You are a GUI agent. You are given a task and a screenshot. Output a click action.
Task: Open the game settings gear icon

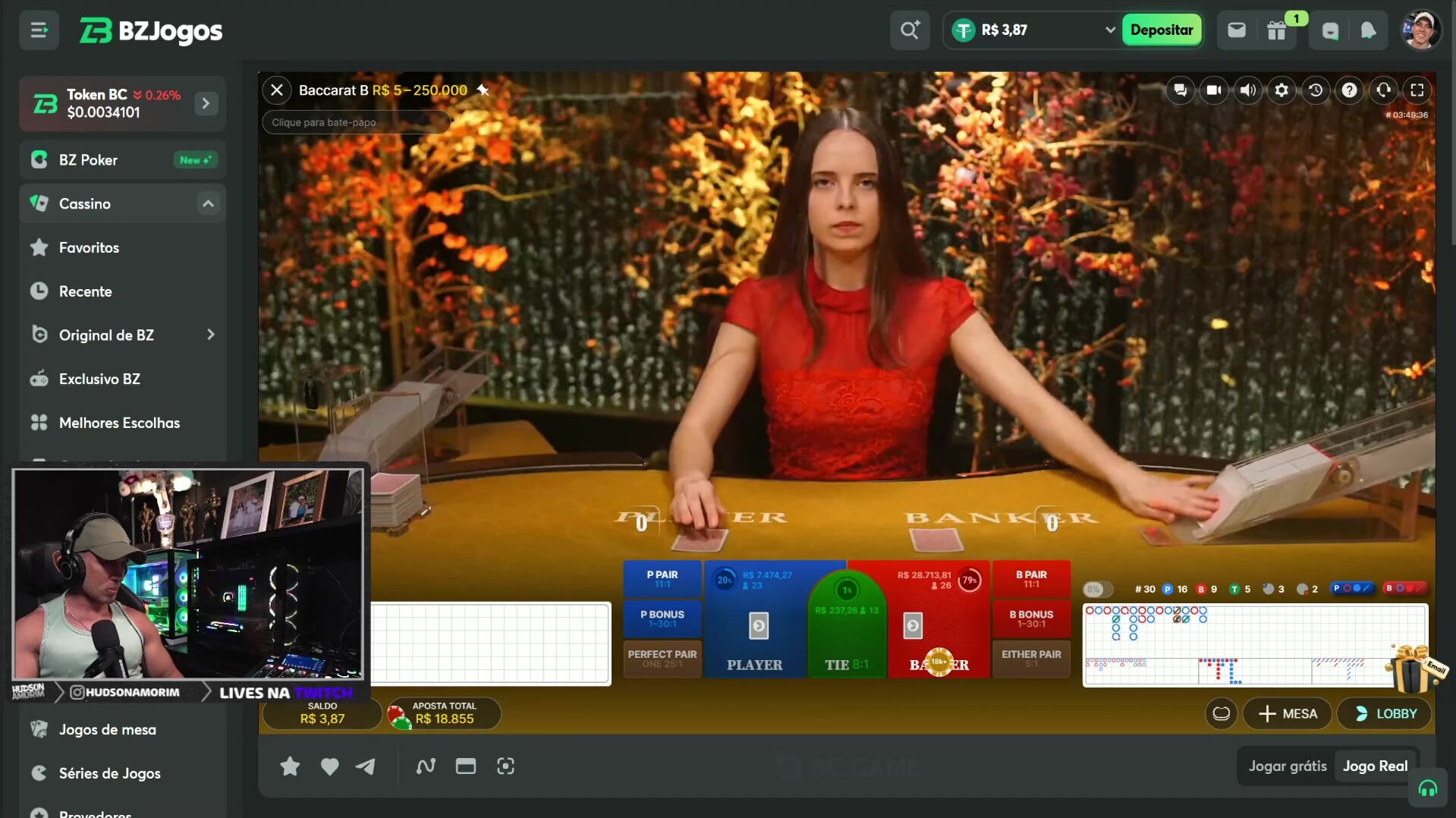[1281, 90]
